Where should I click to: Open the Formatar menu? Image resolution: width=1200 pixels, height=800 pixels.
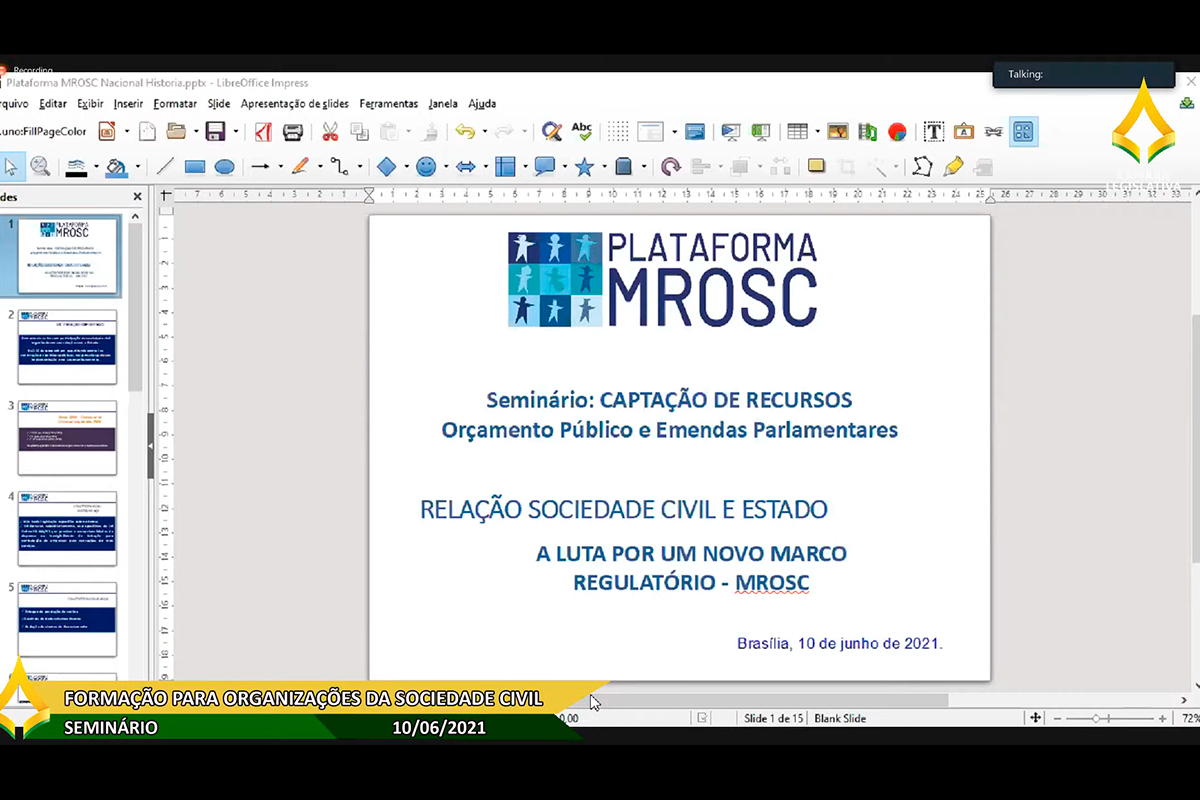click(175, 103)
